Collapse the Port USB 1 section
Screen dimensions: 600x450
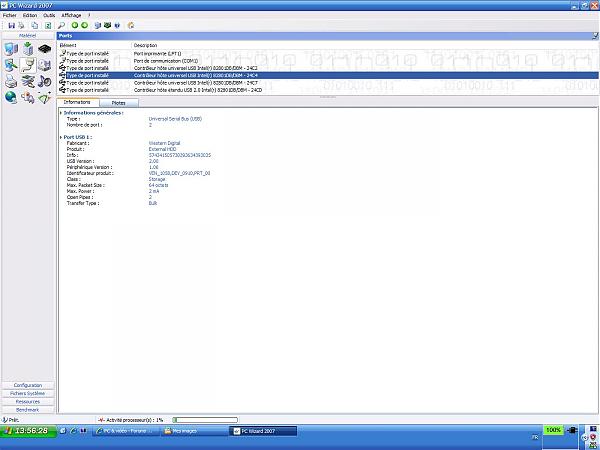point(61,137)
